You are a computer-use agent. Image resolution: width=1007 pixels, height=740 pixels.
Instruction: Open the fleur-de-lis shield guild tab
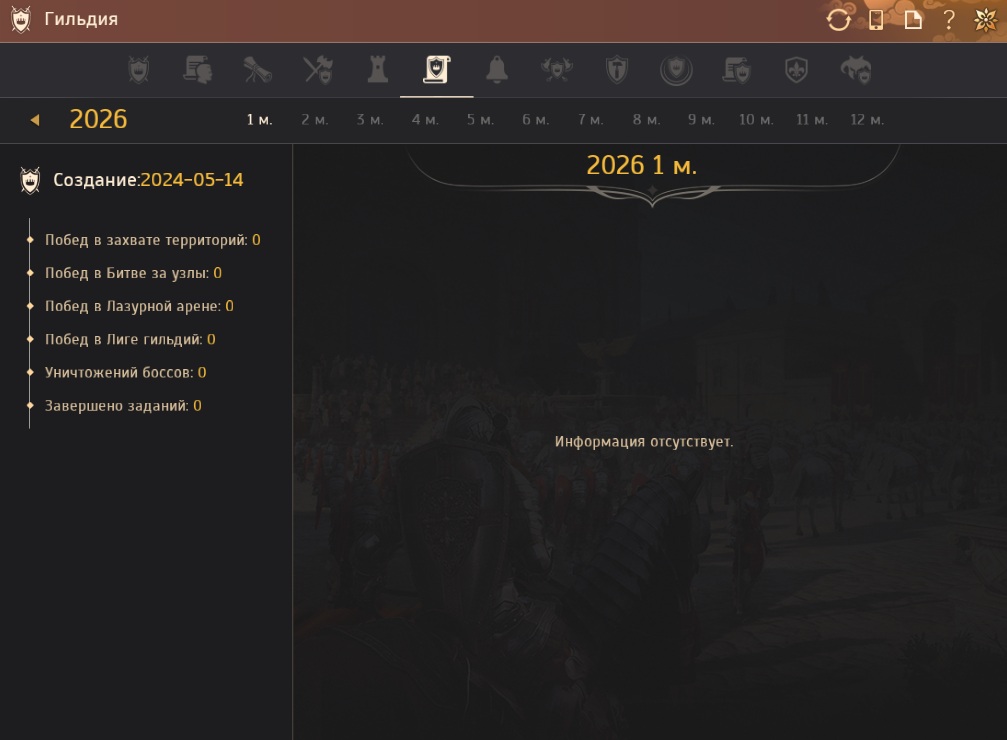796,70
